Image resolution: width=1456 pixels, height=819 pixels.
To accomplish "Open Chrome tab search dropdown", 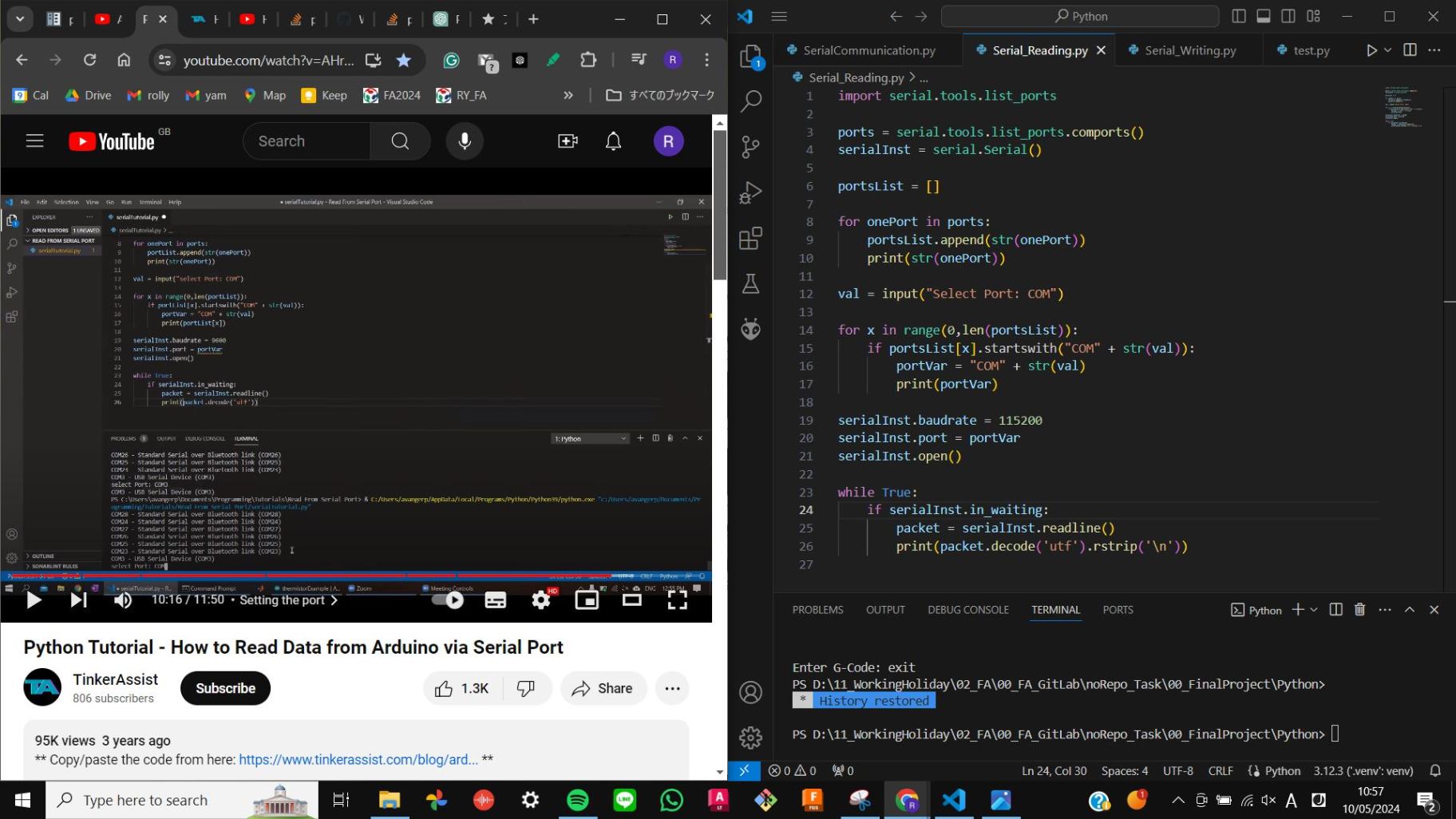I will (20, 18).
